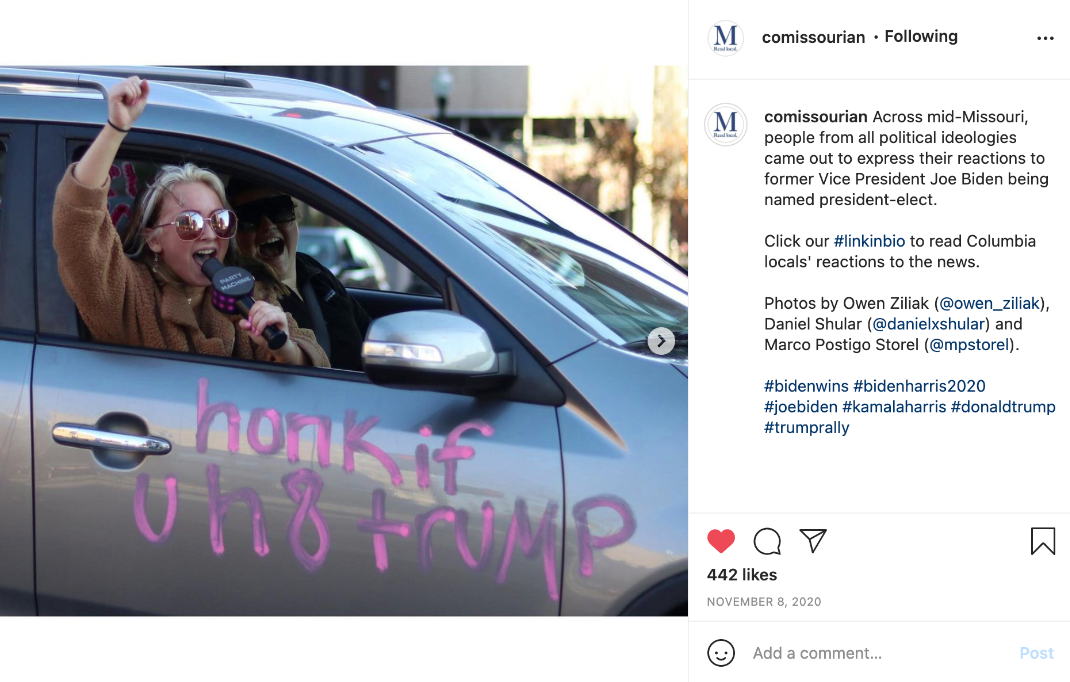Open the #trumprally hashtag

[x=807, y=427]
